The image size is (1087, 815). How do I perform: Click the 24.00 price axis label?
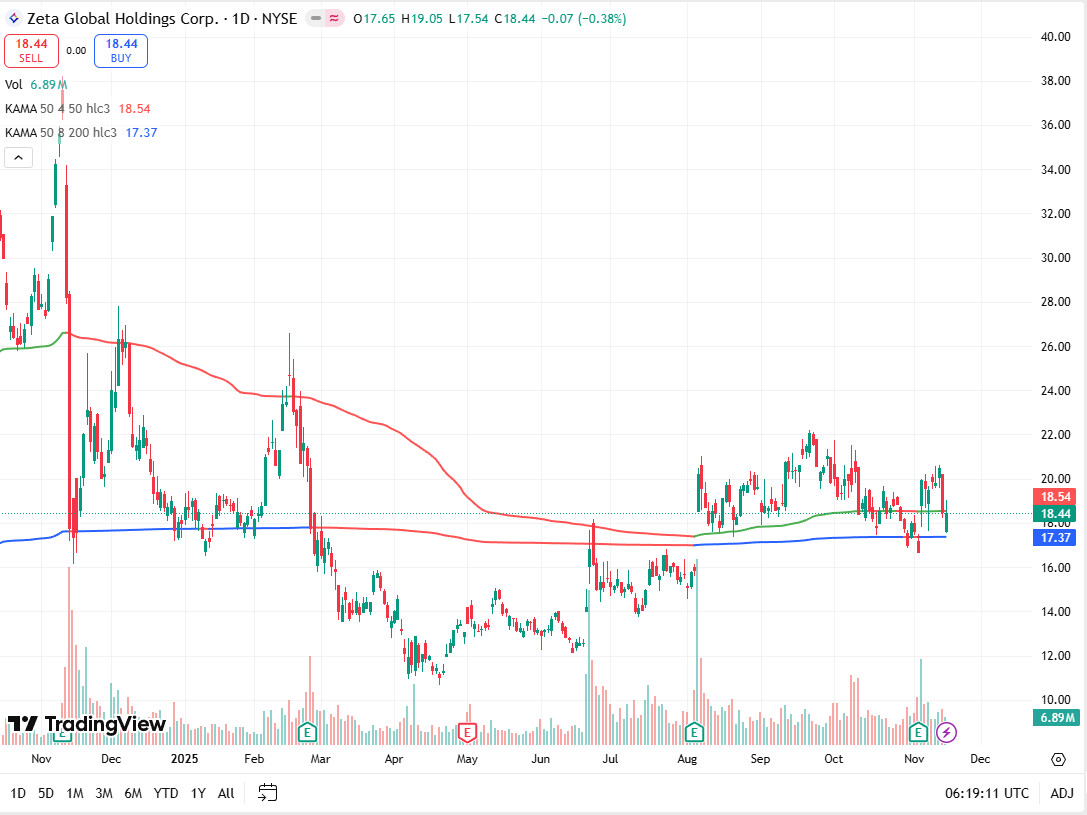pos(1055,391)
